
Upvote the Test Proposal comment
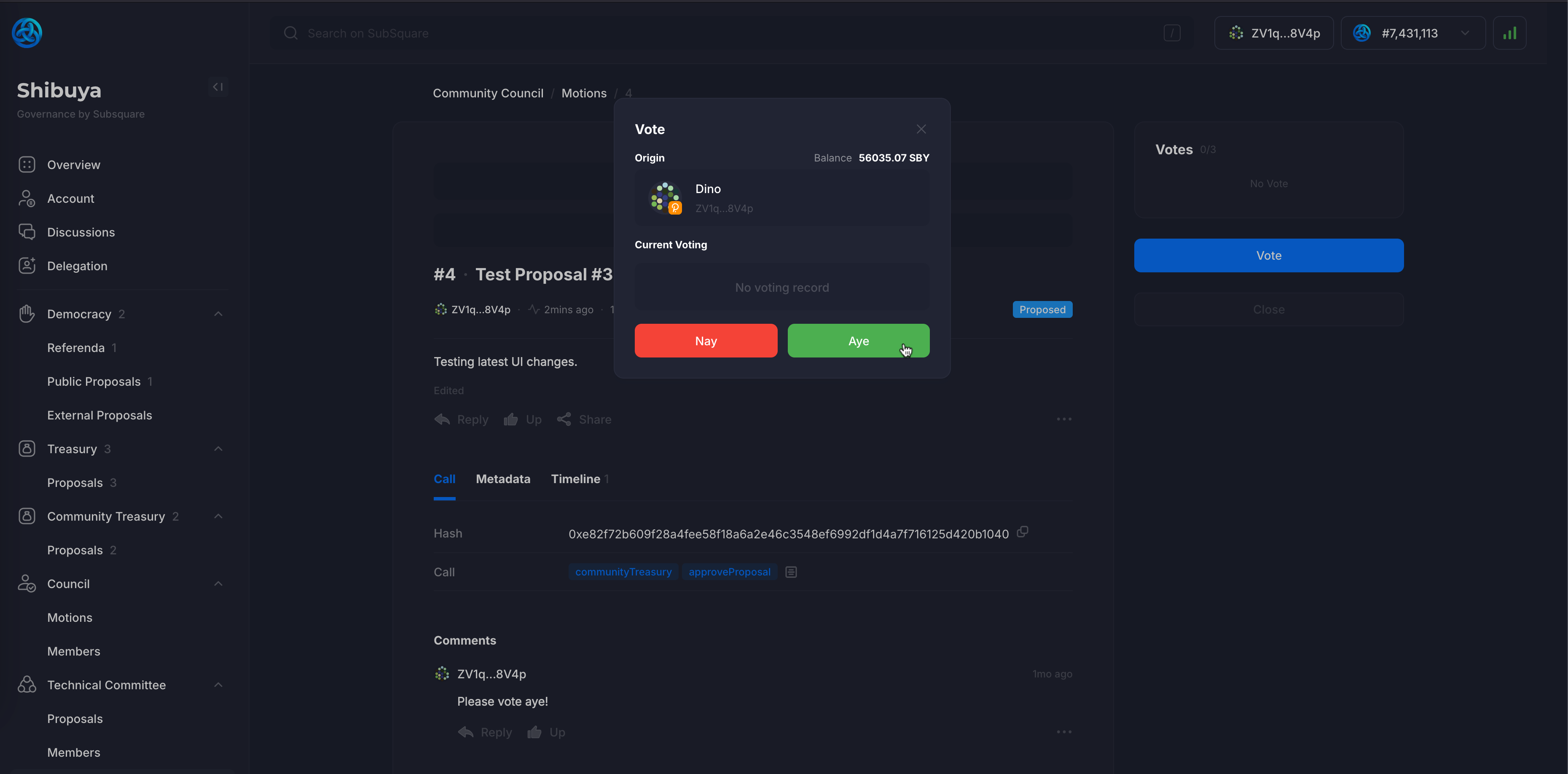pyautogui.click(x=511, y=419)
